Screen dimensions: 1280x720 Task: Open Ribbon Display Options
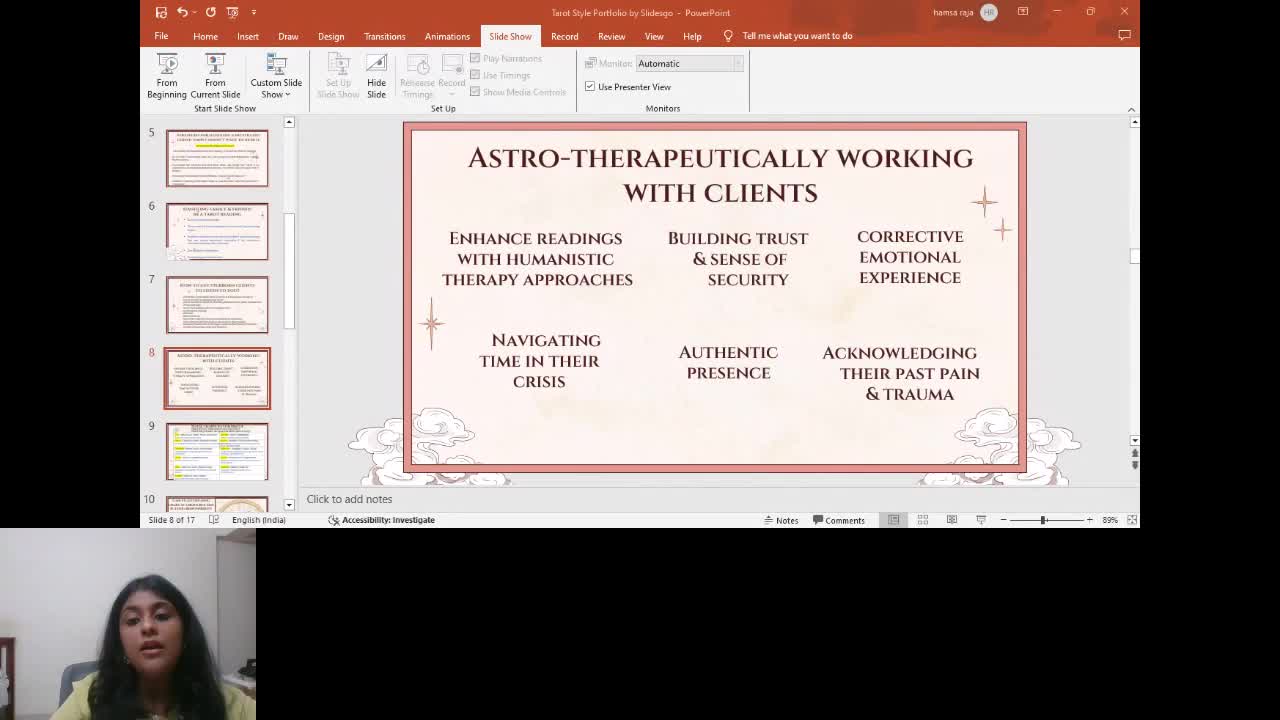[1023, 12]
